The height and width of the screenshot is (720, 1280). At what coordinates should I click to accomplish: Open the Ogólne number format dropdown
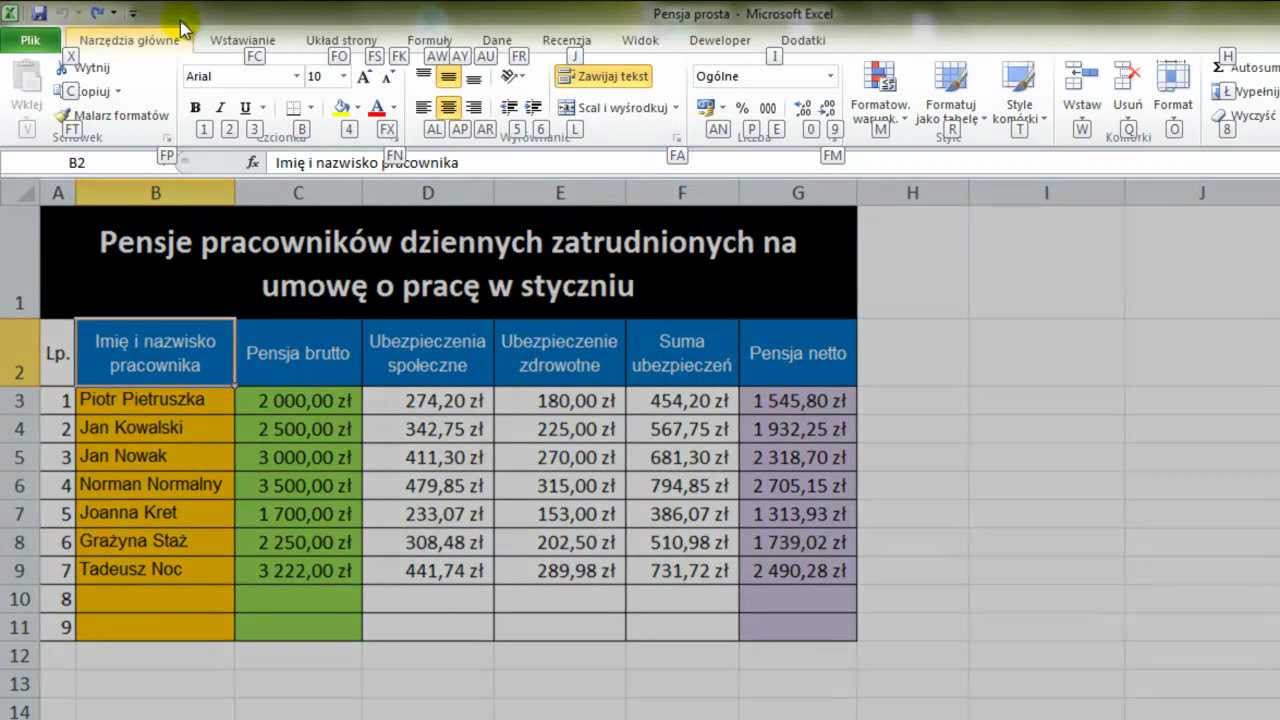click(x=830, y=76)
